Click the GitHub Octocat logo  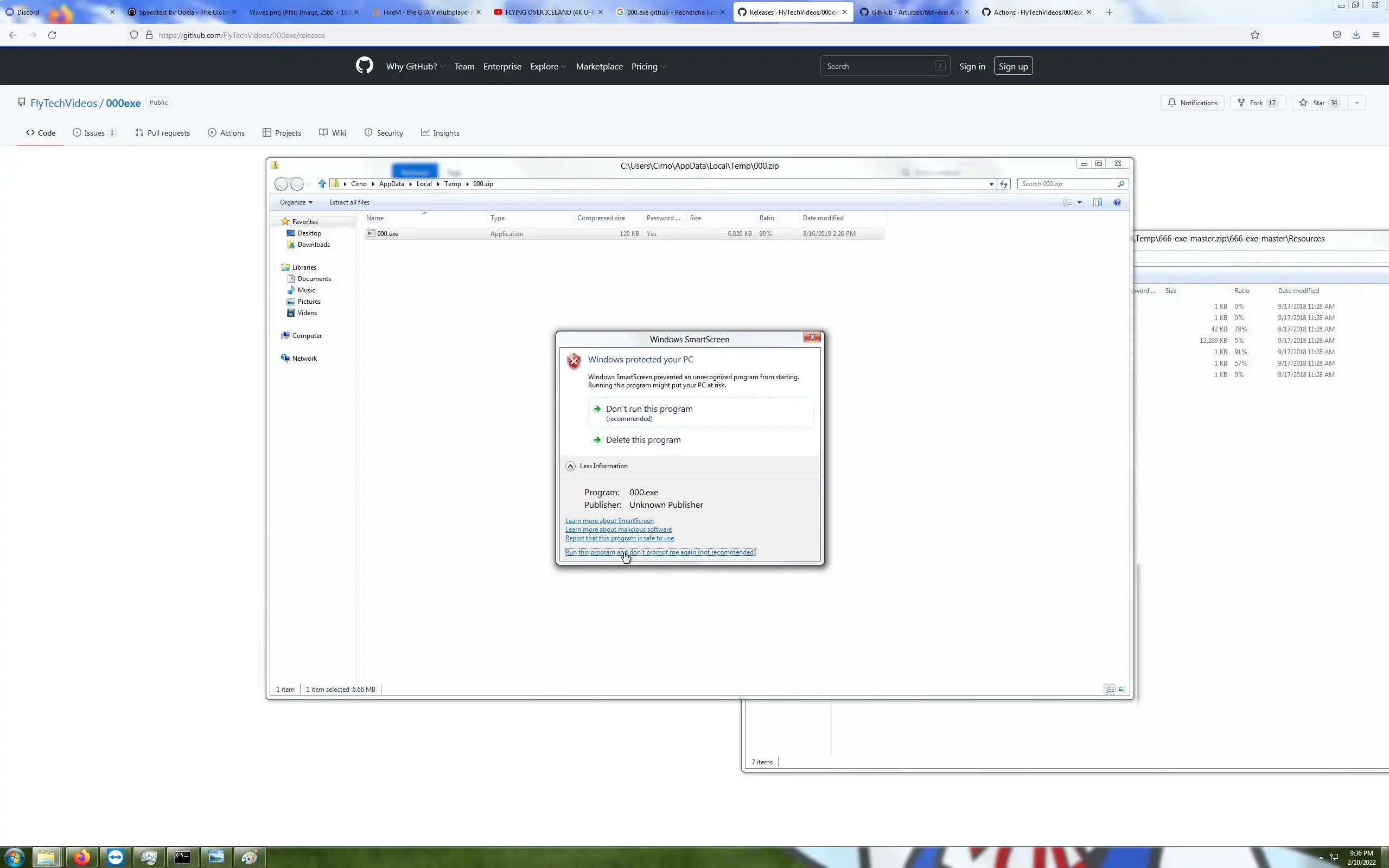tap(364, 66)
